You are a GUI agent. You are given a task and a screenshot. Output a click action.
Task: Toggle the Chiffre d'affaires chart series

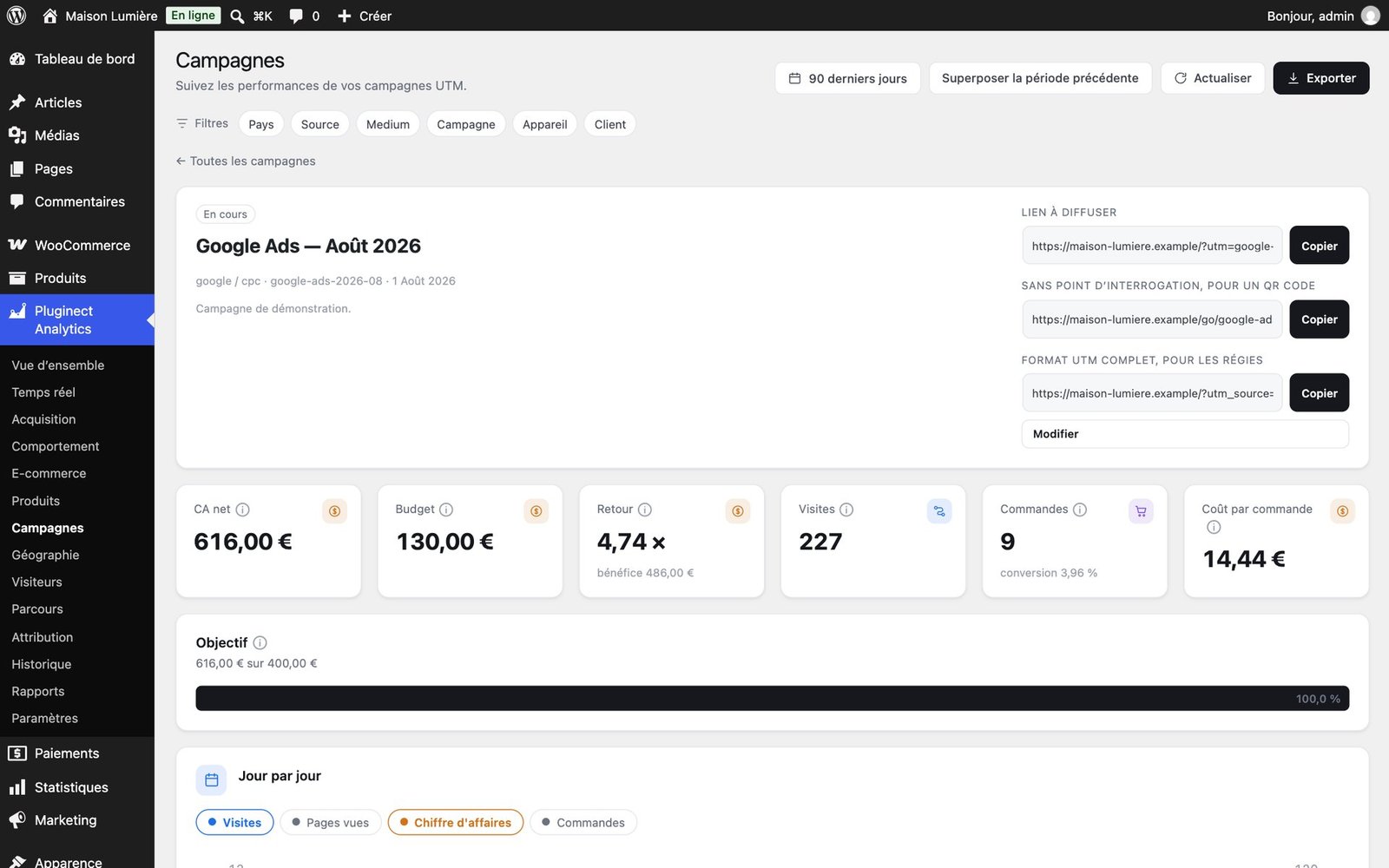pos(456,822)
